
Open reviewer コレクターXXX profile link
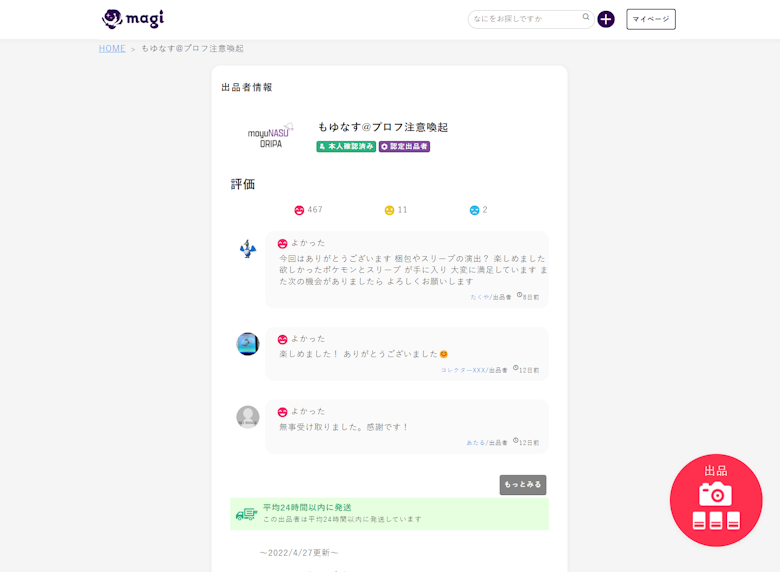462,370
